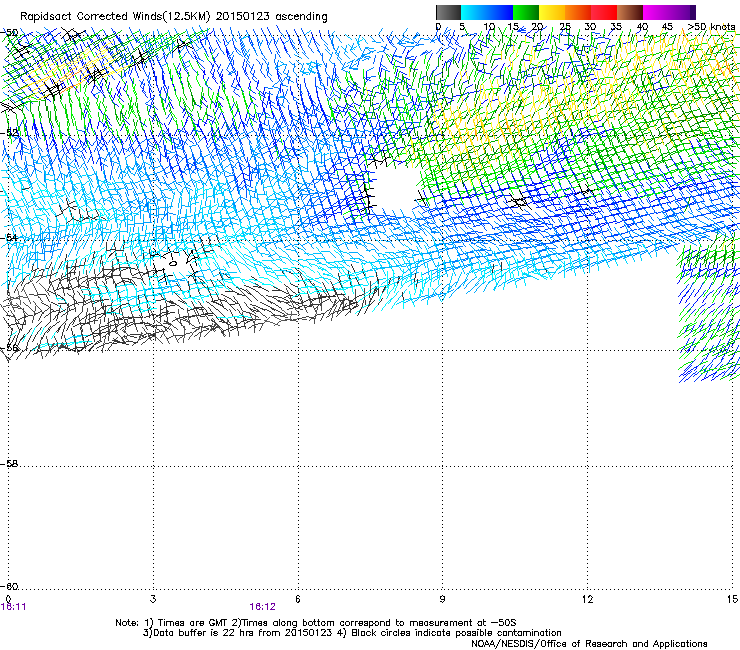Image resolution: width=740 pixels, height=650 pixels.
Task: Pick the brown 35-40 knots legend swatch
Action: coord(630,12)
